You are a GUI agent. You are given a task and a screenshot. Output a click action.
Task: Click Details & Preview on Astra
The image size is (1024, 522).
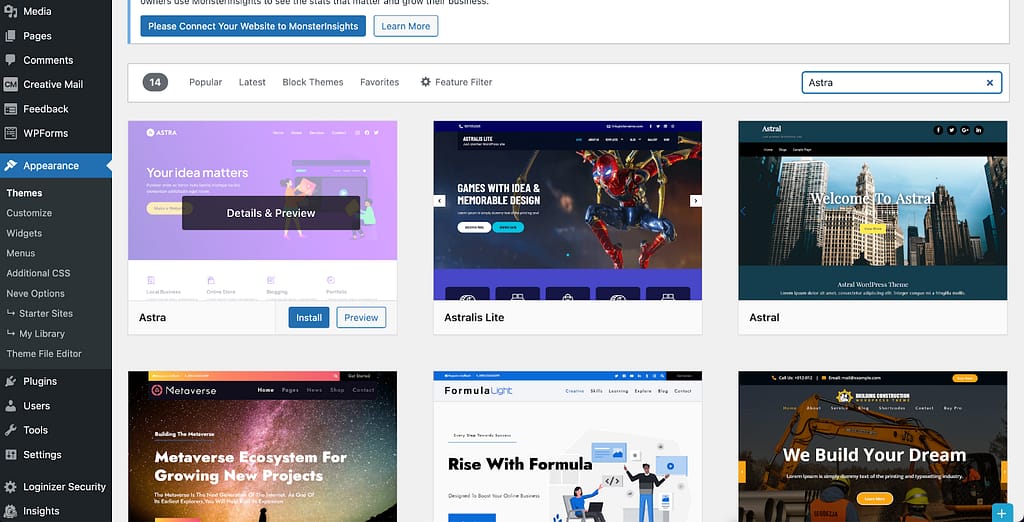tap(271, 213)
